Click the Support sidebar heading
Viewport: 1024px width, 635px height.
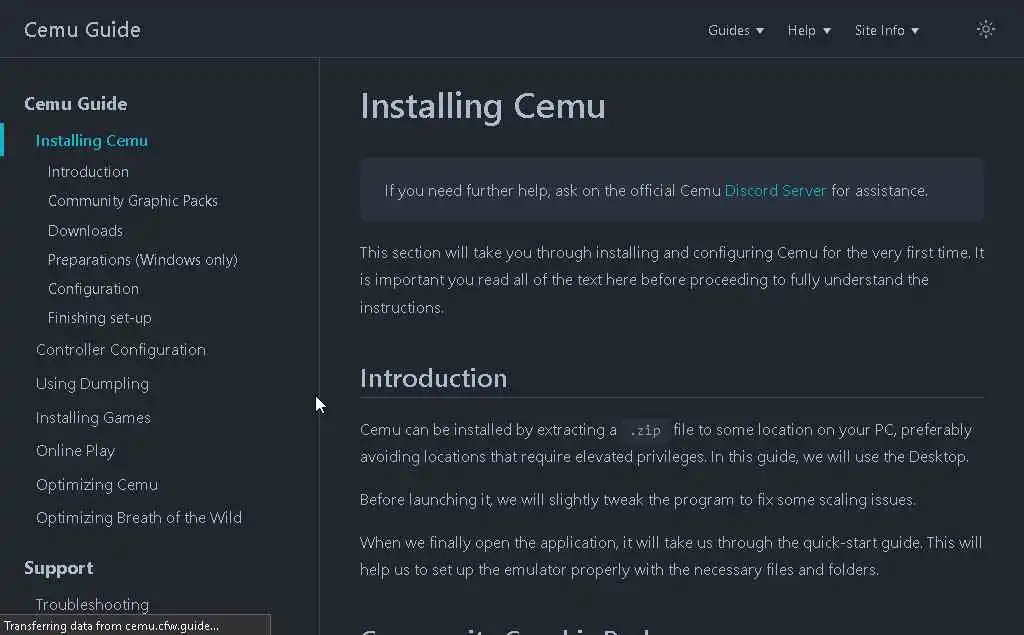(59, 568)
